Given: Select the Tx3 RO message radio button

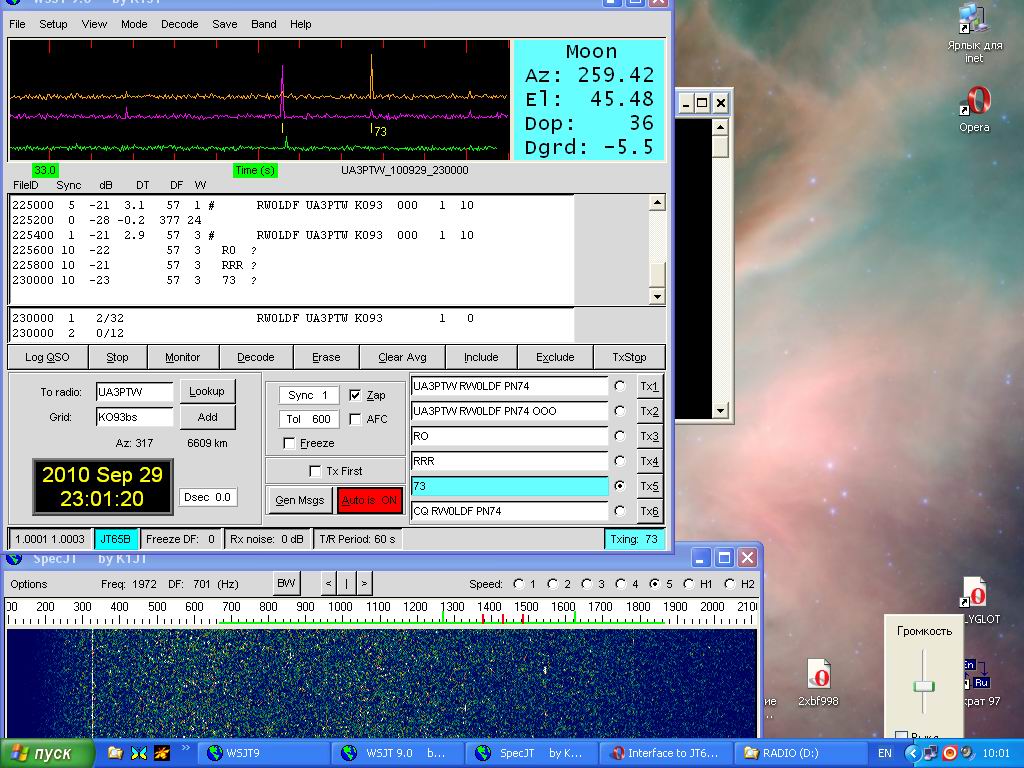Looking at the screenshot, I should 620,436.
